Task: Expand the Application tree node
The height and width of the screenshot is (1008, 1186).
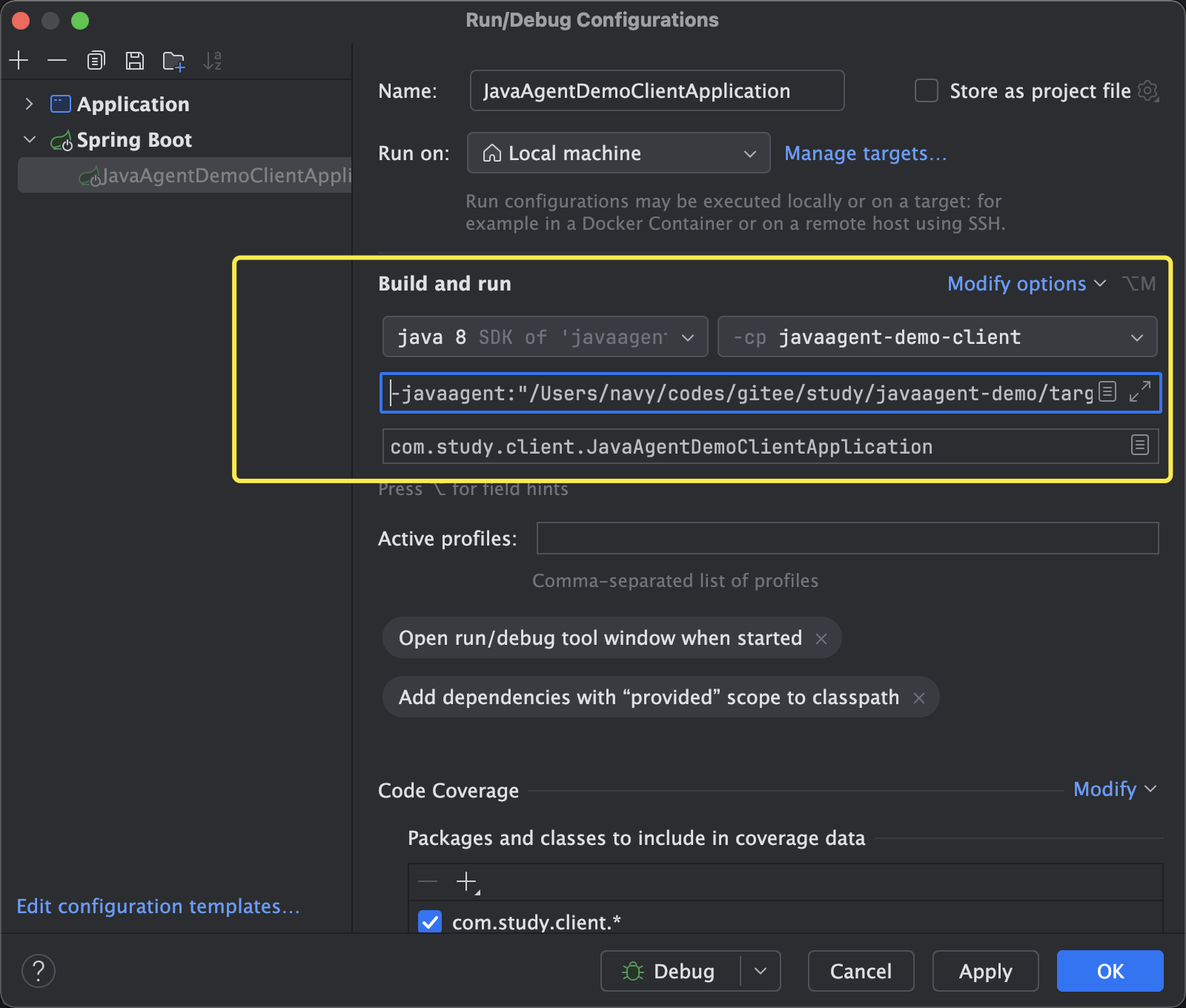Action: (x=29, y=104)
